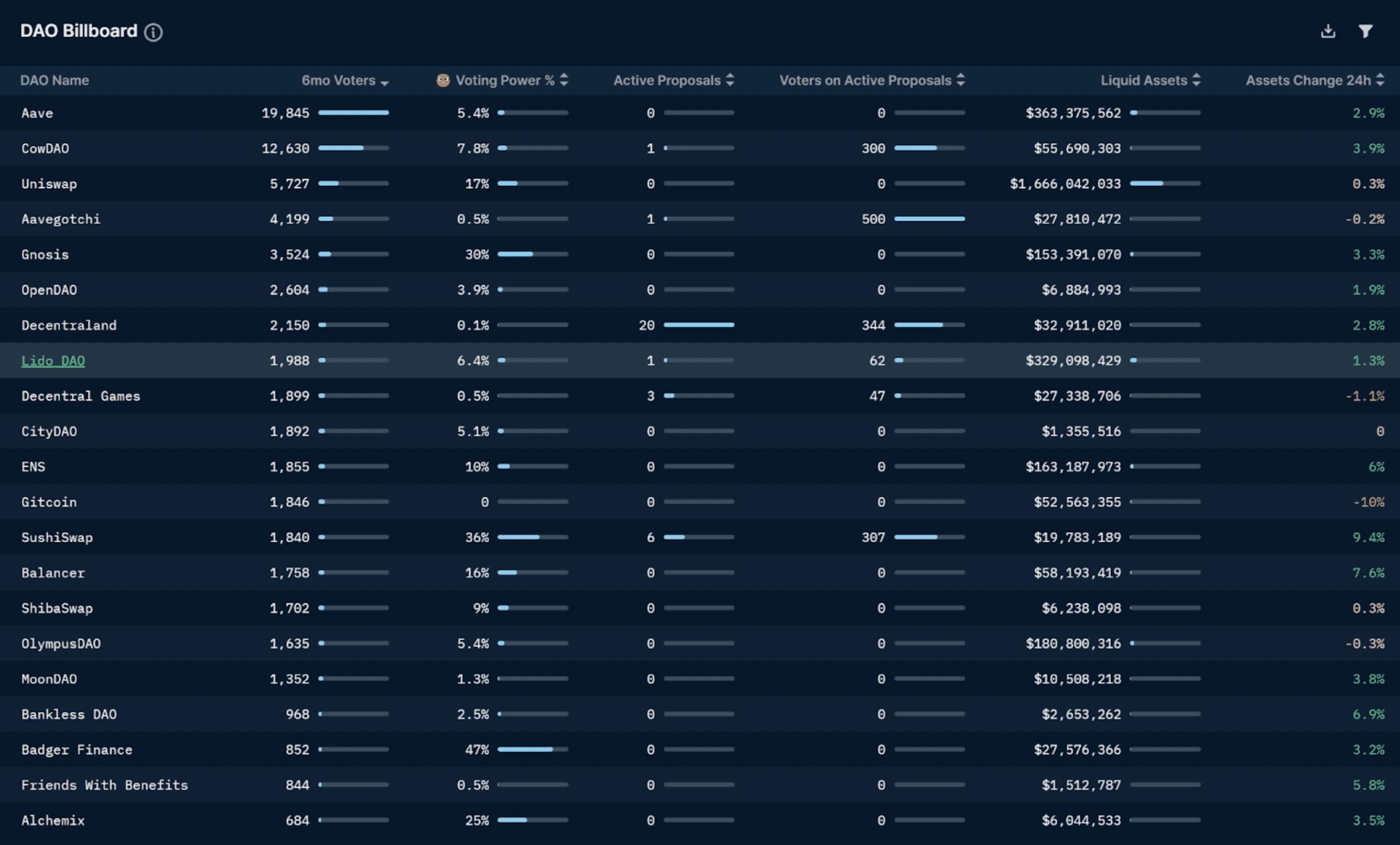The width and height of the screenshot is (1400, 845).
Task: Click the Uniswap row name
Action: (x=49, y=184)
